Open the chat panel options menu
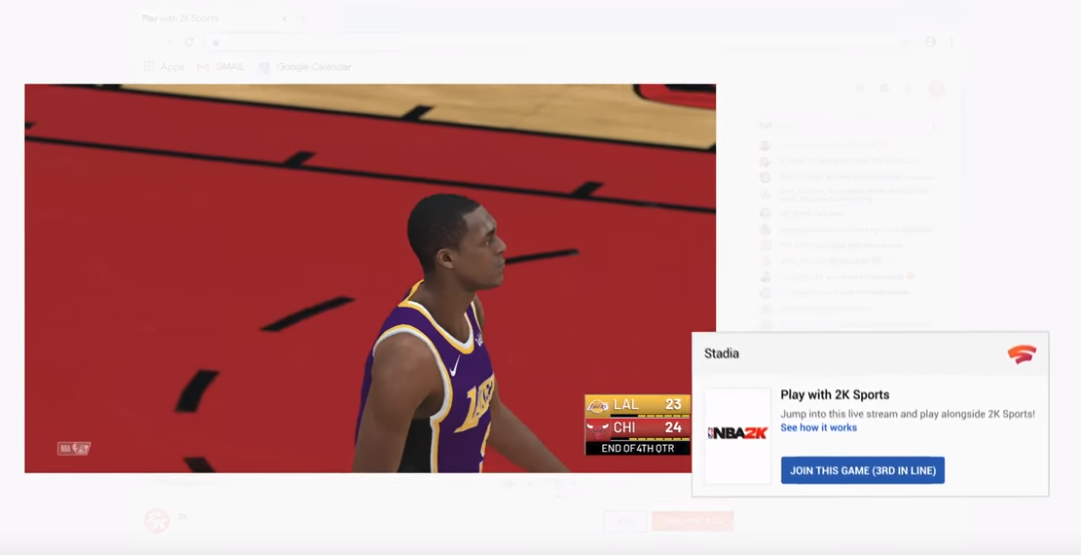This screenshot has height=555, width=1081. coord(934,126)
